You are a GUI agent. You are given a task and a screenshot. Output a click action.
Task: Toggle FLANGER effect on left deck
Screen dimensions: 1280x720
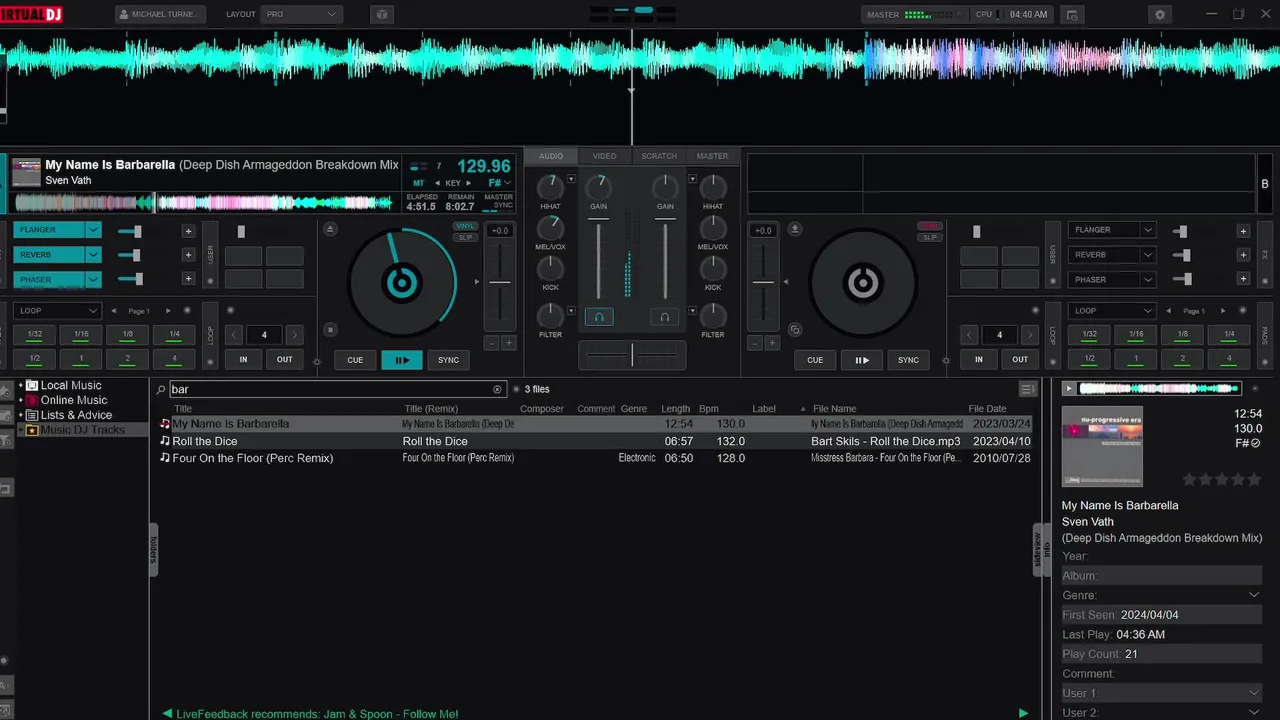point(49,230)
